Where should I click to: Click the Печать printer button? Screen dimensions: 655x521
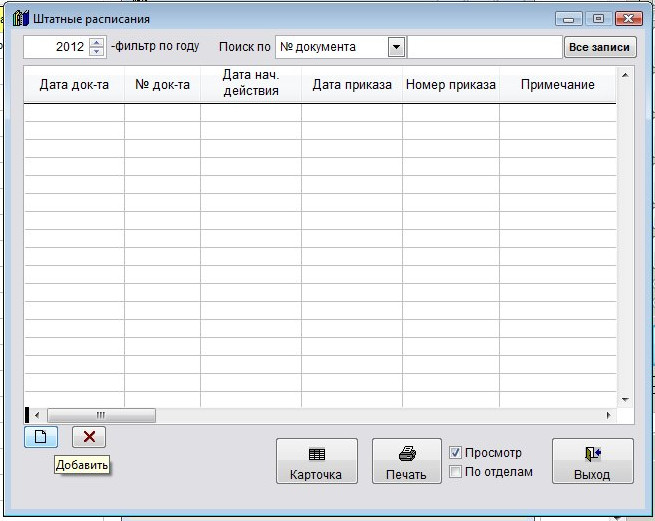406,461
